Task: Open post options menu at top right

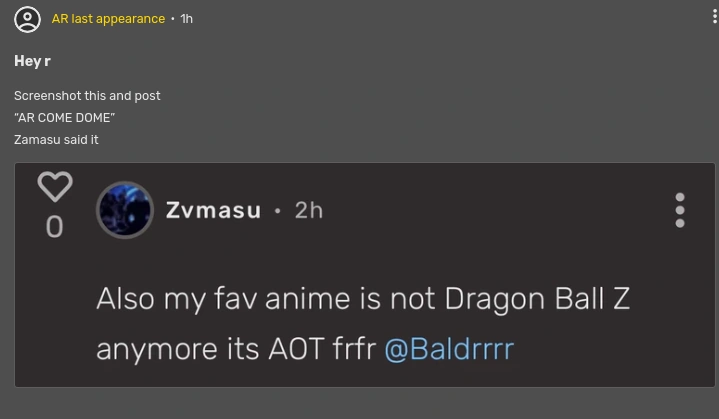Action: tap(714, 18)
